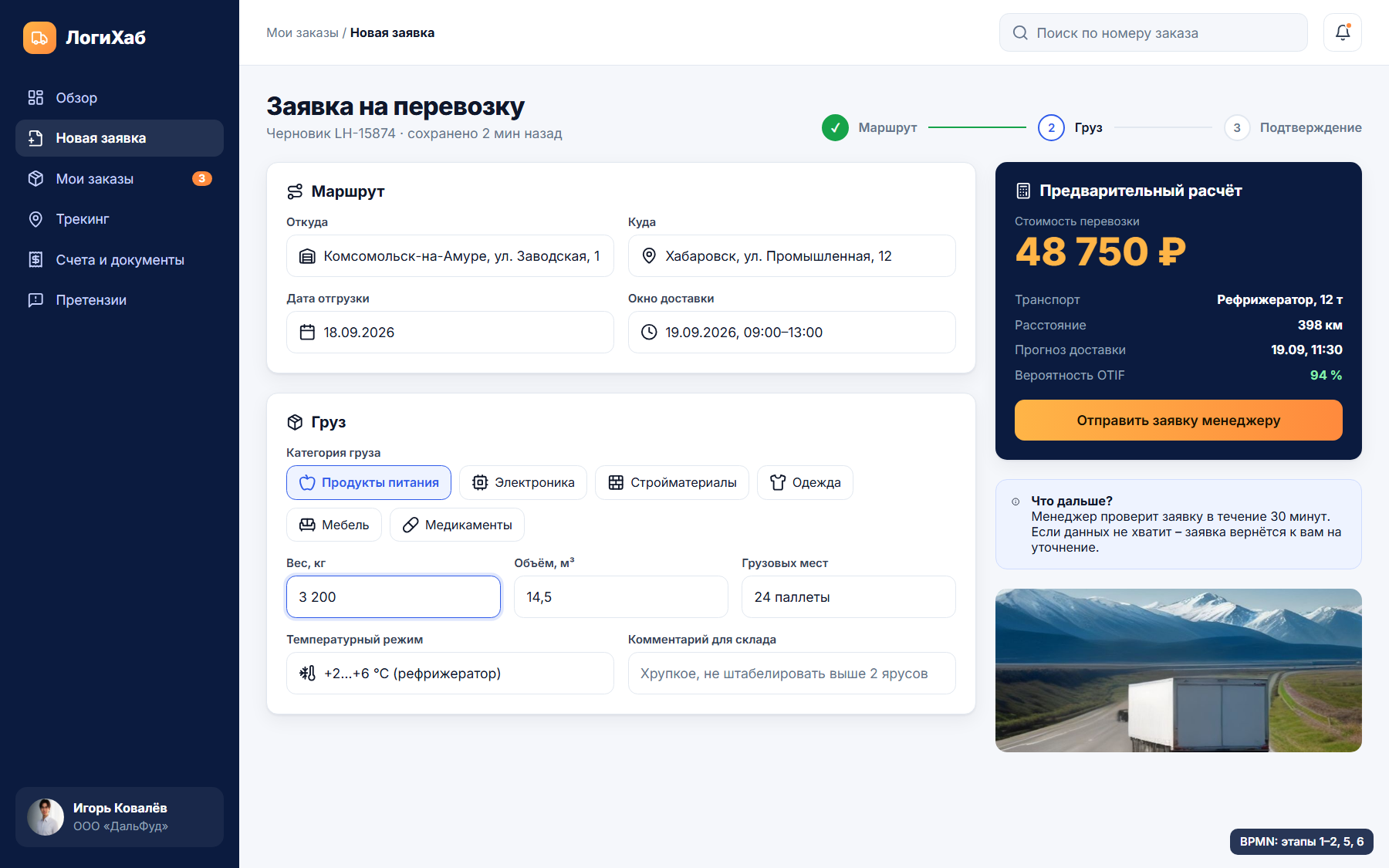Click the box icon beside Груз heading
This screenshot has height=868, width=1389.
point(295,422)
